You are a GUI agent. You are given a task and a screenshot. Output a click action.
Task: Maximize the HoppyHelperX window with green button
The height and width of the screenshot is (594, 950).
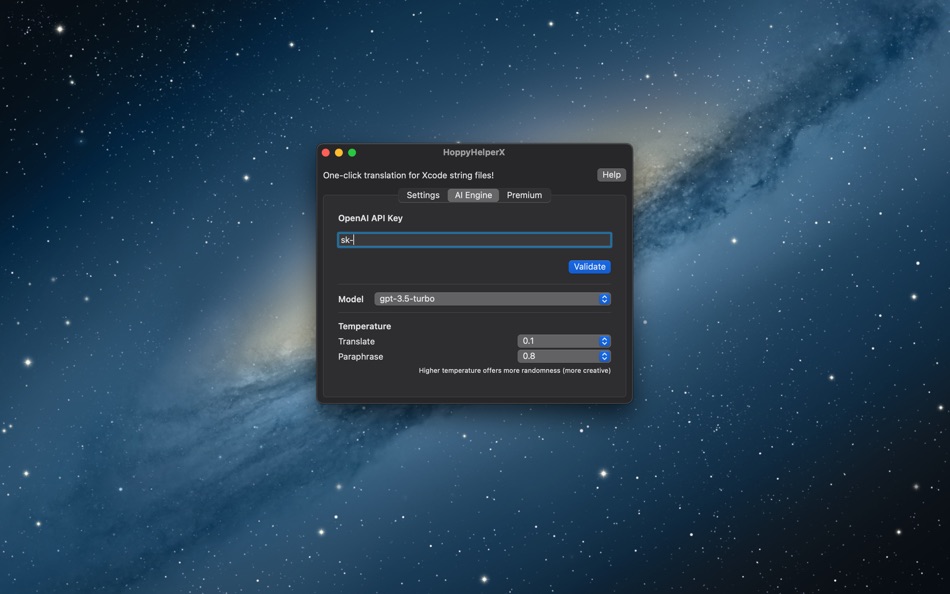coord(352,153)
